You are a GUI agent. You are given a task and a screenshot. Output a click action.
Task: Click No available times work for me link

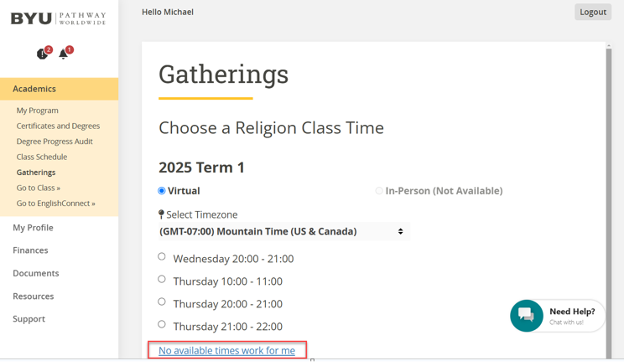coord(227,350)
